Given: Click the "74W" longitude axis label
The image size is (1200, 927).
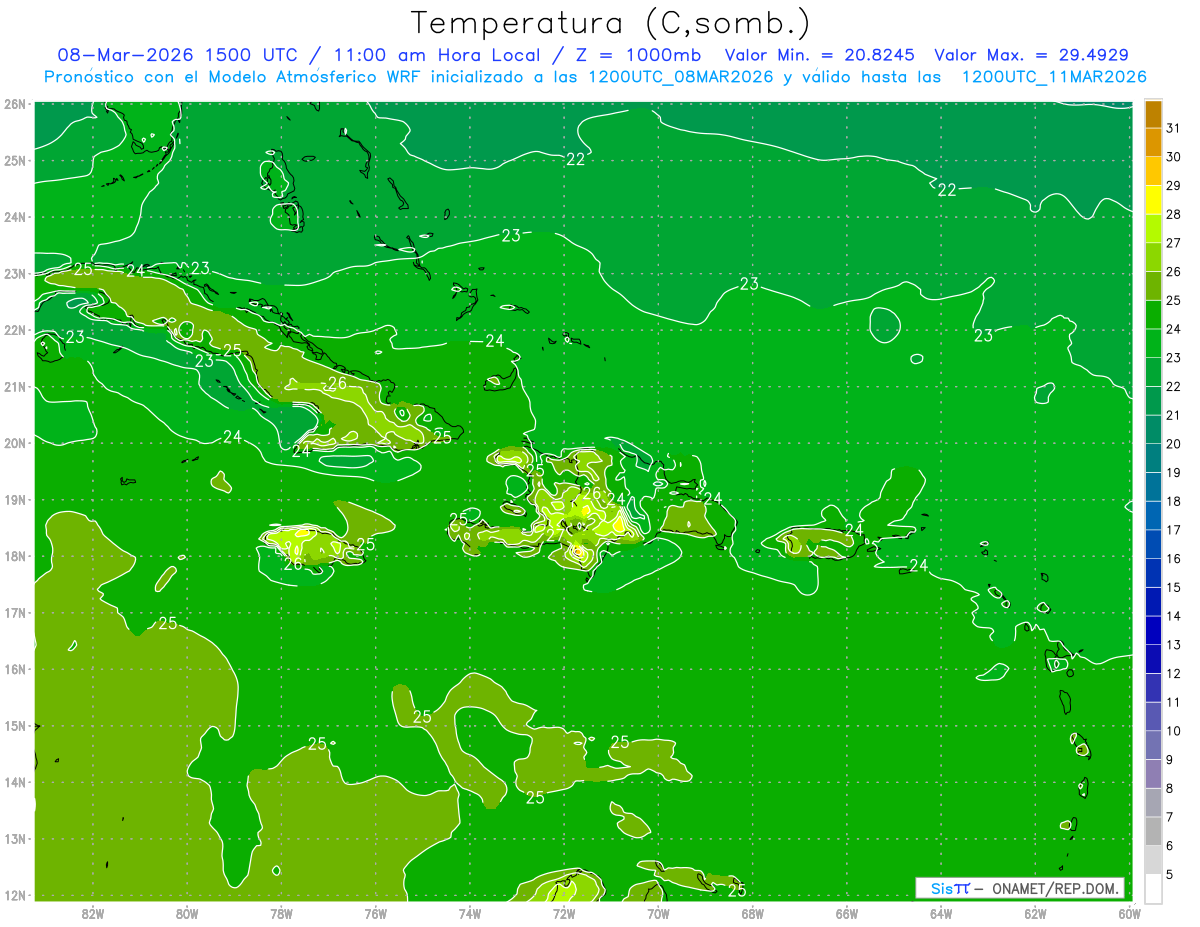Looking at the screenshot, I should [x=470, y=913].
